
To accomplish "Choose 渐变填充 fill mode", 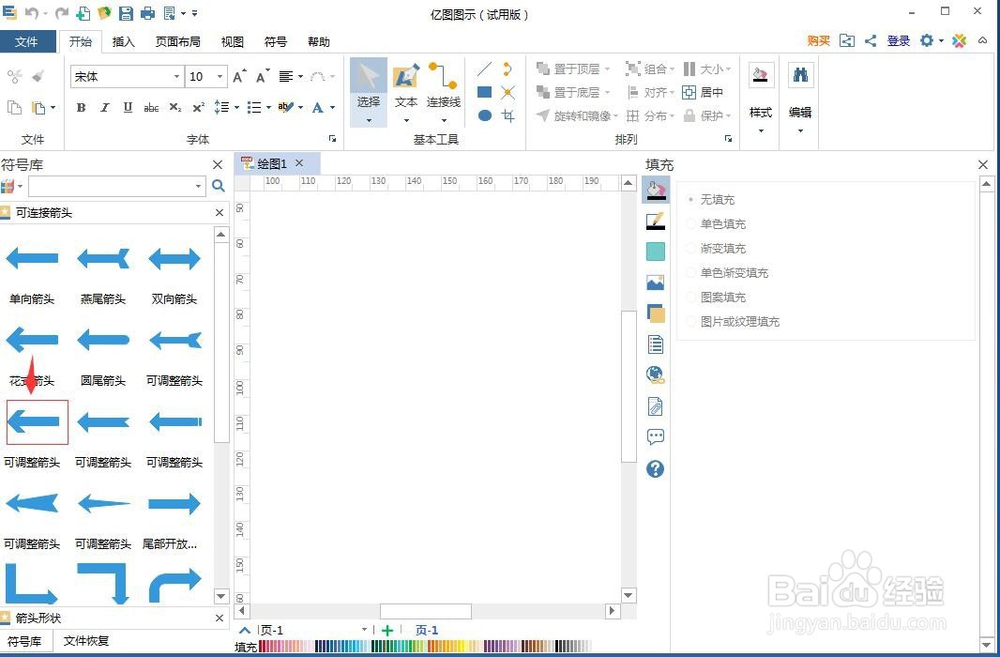I will [722, 248].
